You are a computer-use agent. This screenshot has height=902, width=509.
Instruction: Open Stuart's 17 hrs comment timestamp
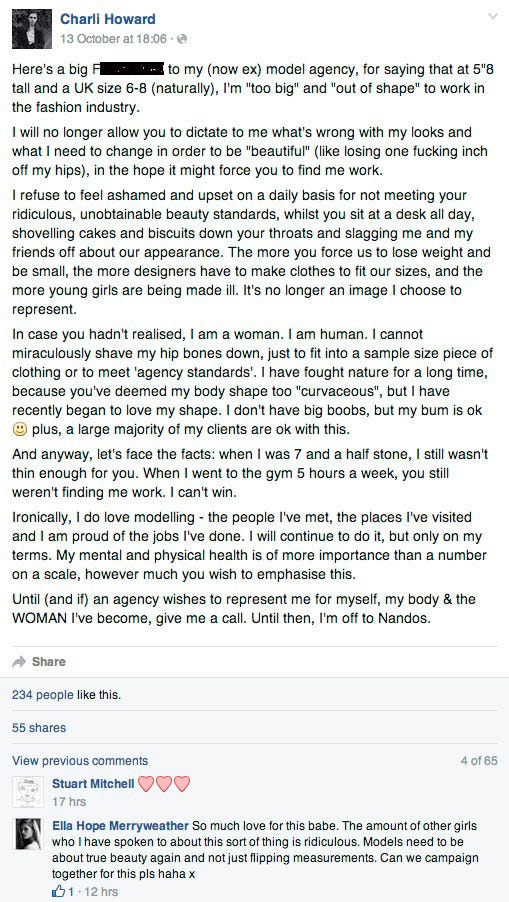[x=68, y=801]
